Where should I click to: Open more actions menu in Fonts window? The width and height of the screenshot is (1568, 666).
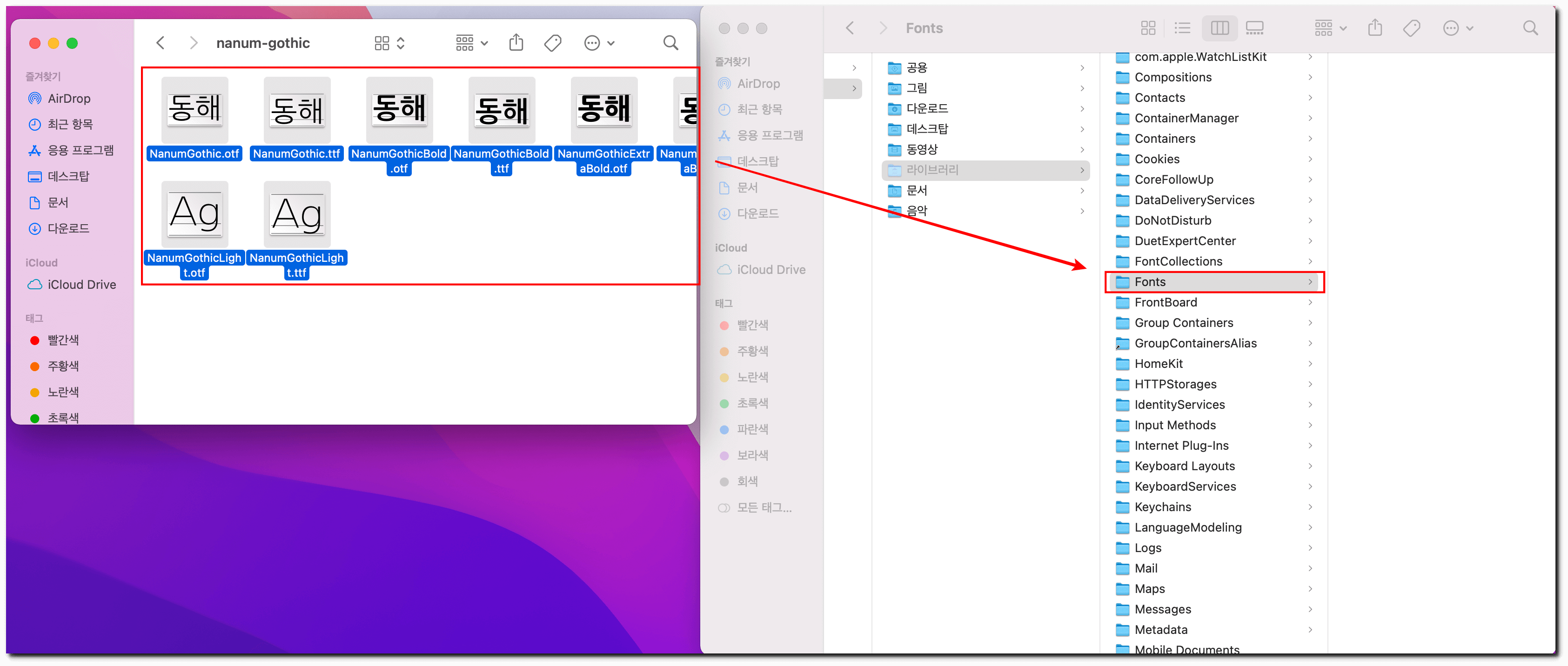[1459, 28]
